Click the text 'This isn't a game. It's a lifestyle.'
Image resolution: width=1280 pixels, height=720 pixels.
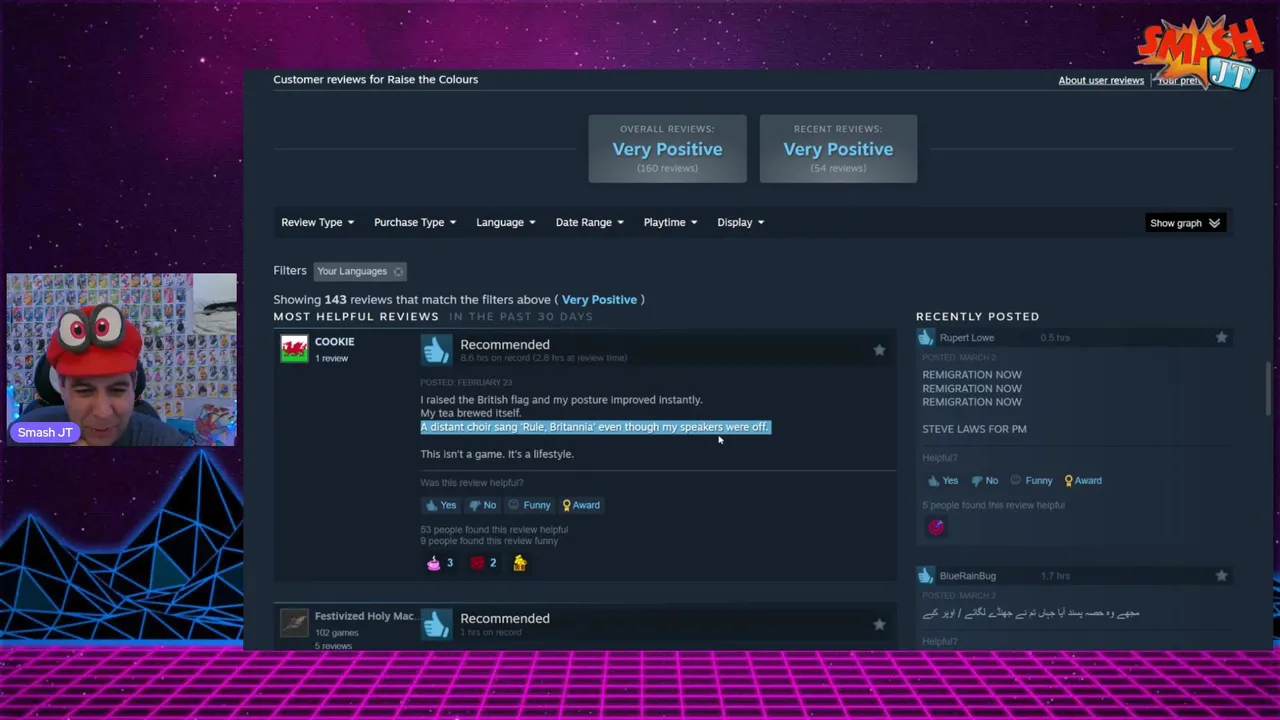coord(497,454)
